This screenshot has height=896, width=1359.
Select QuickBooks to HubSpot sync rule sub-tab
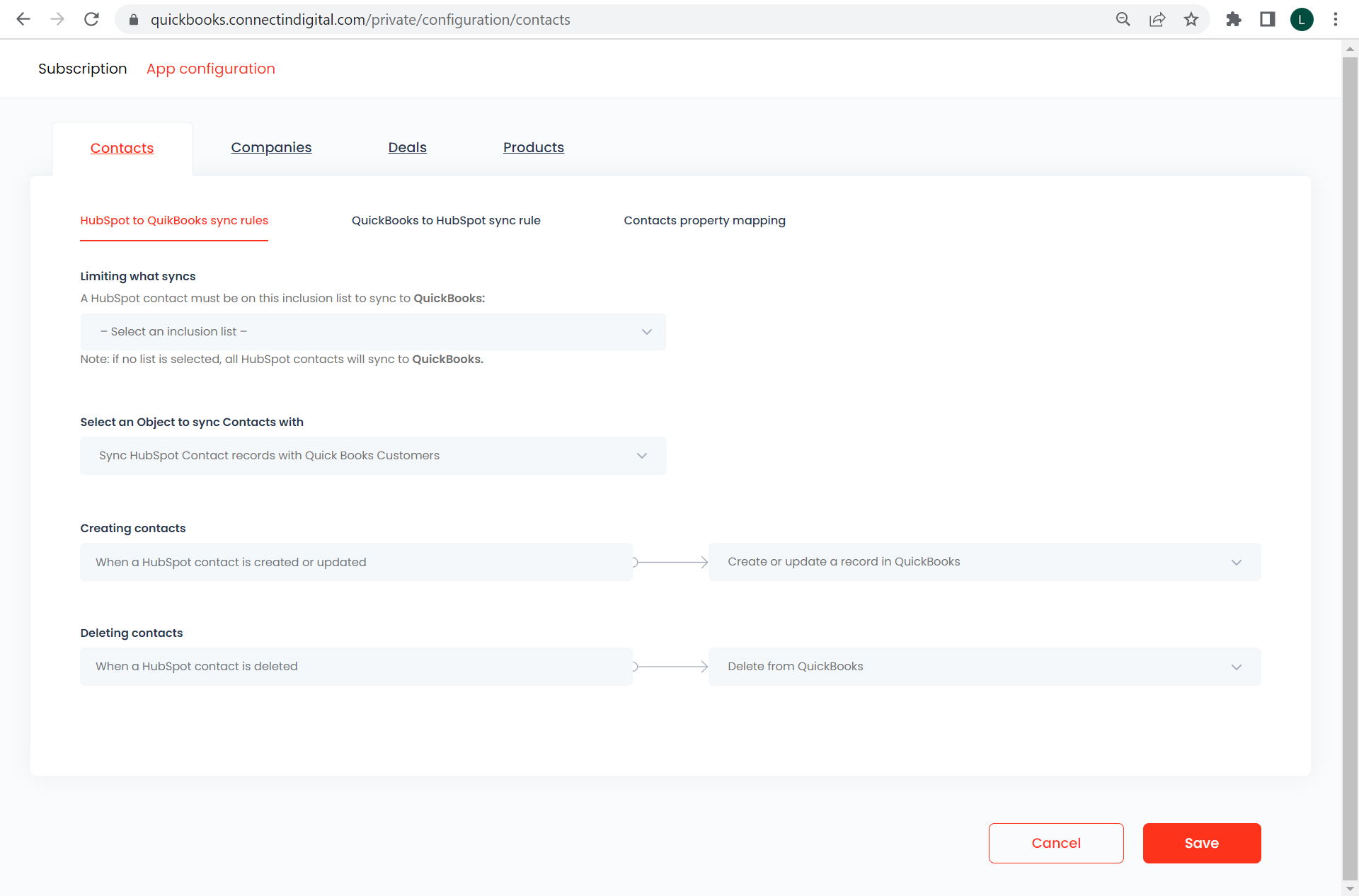tap(446, 220)
